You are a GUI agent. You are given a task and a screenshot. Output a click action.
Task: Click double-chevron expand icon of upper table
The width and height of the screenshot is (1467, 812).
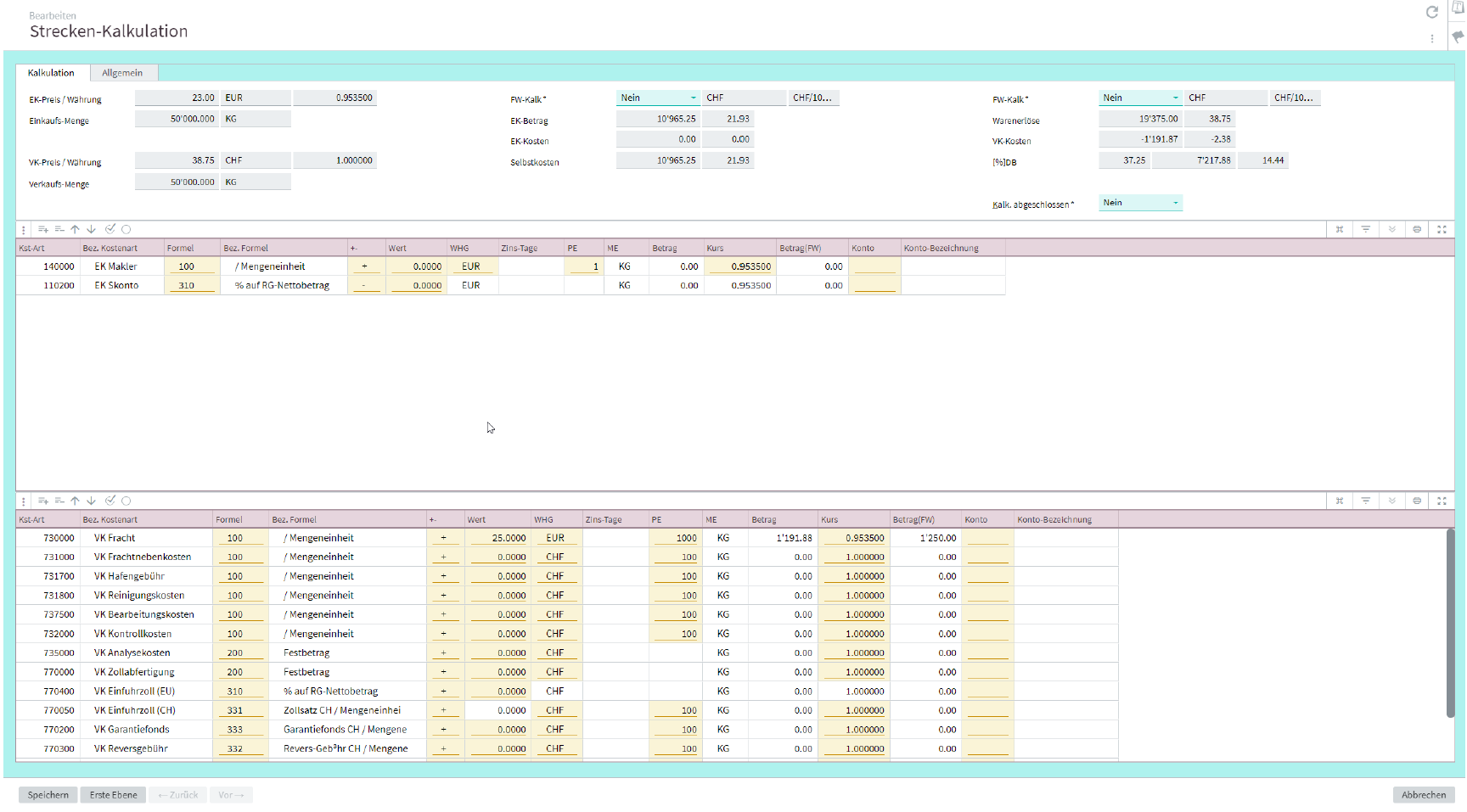pos(1391,229)
